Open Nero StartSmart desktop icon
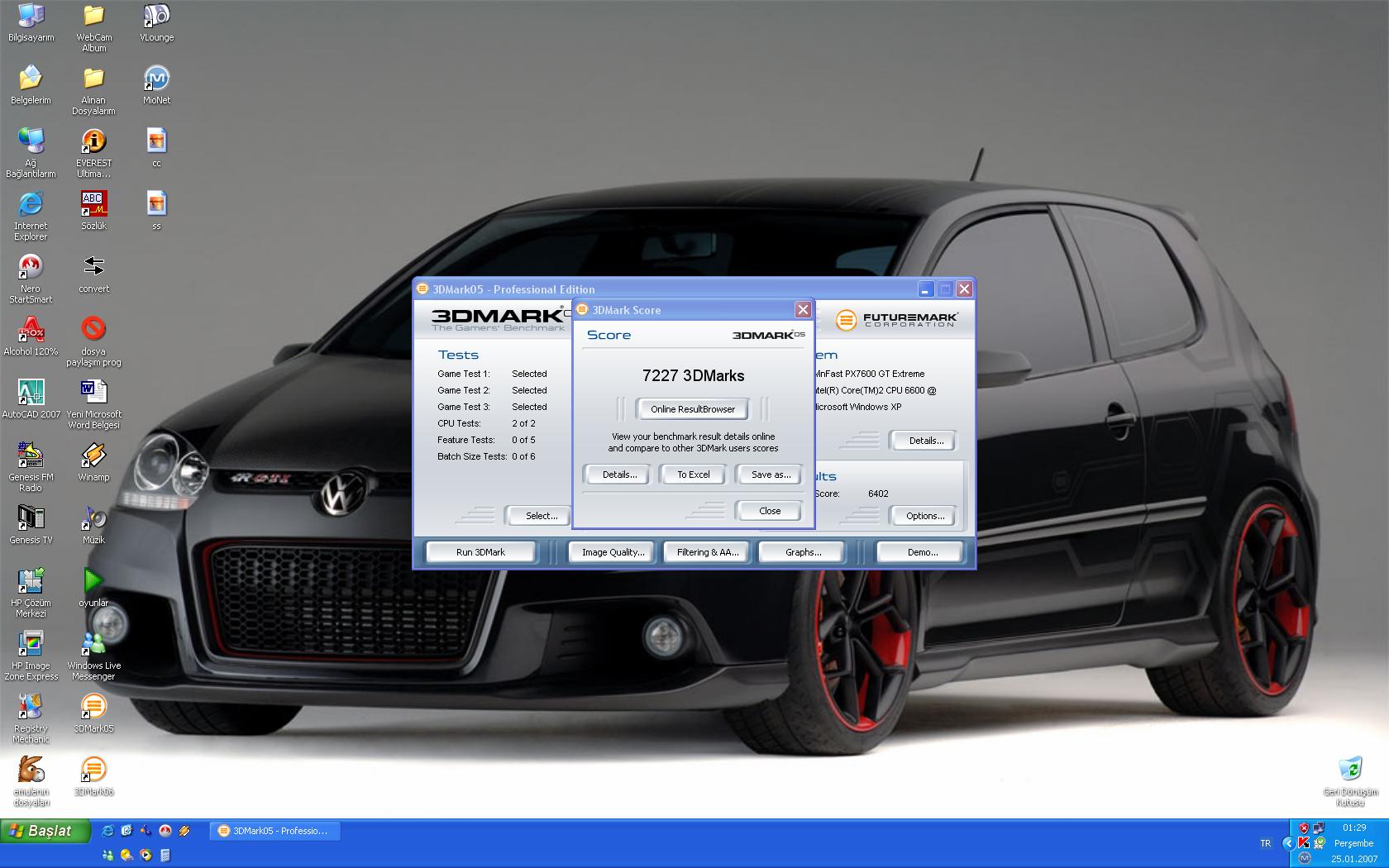The height and width of the screenshot is (868, 1389). (31, 268)
